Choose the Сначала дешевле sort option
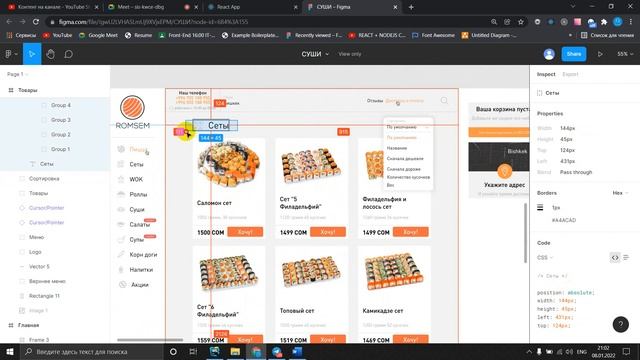 [x=405, y=158]
